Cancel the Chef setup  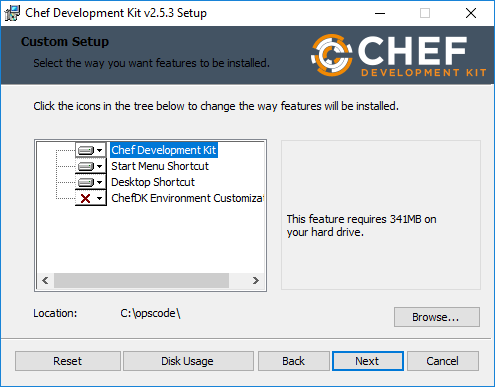(x=443, y=361)
